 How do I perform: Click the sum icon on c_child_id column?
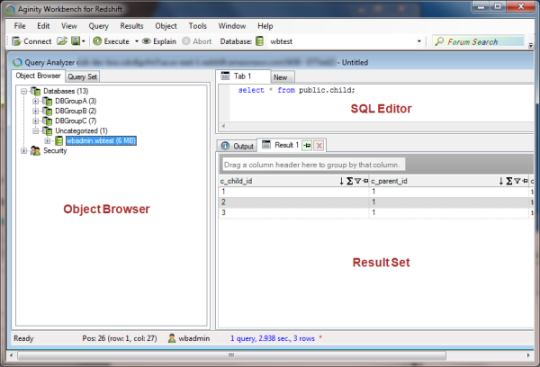click(350, 181)
